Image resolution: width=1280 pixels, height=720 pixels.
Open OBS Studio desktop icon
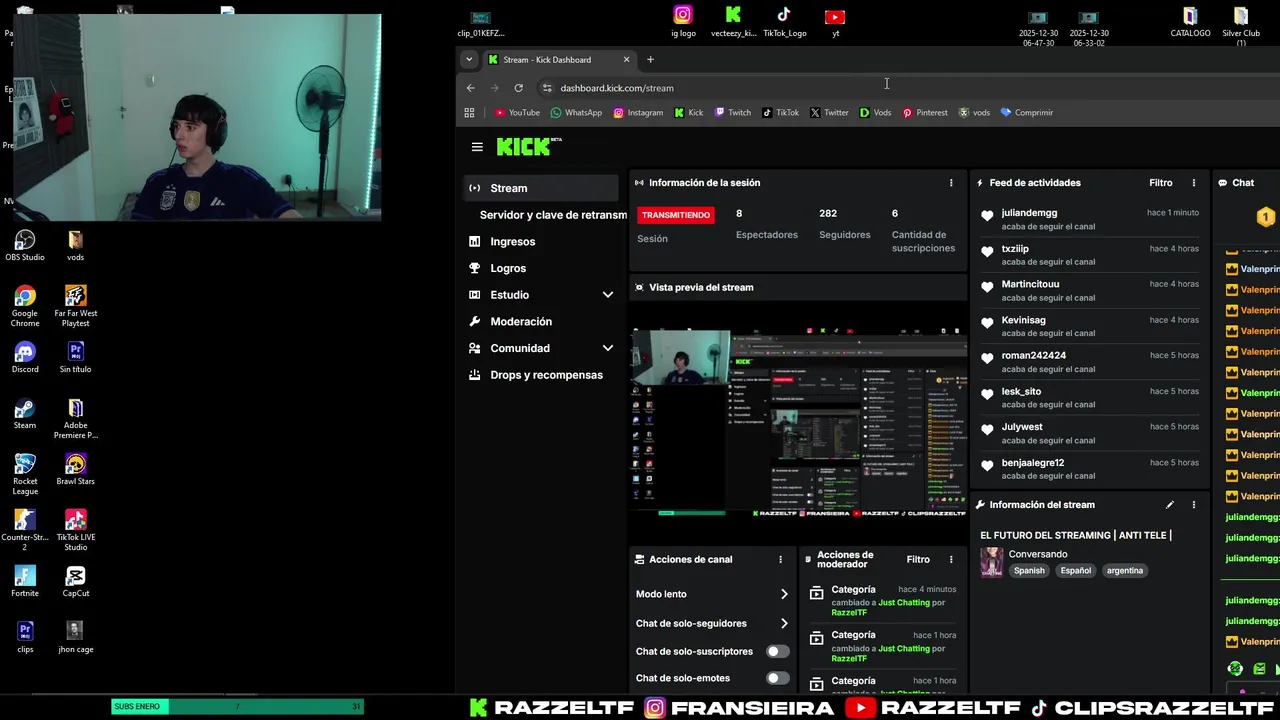[25, 246]
